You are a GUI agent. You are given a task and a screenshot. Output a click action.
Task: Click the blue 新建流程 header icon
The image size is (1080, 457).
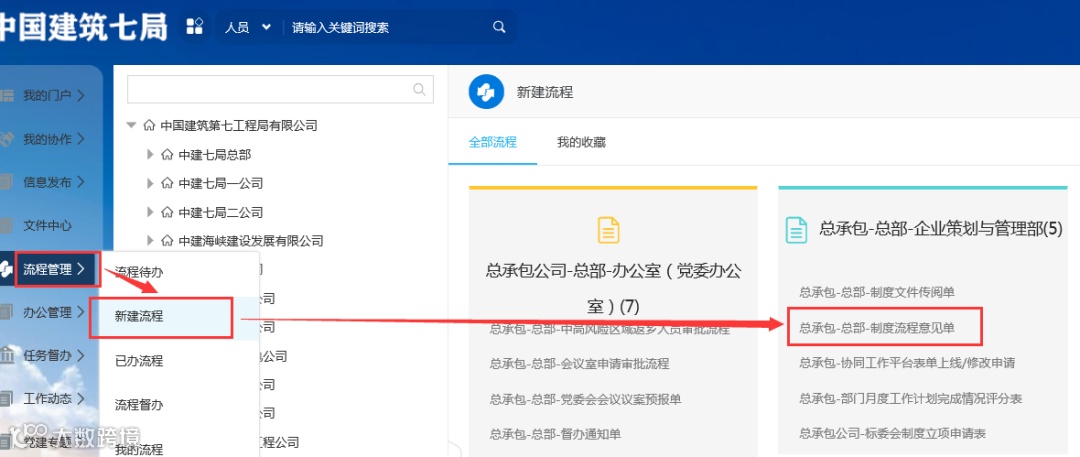[x=486, y=92]
